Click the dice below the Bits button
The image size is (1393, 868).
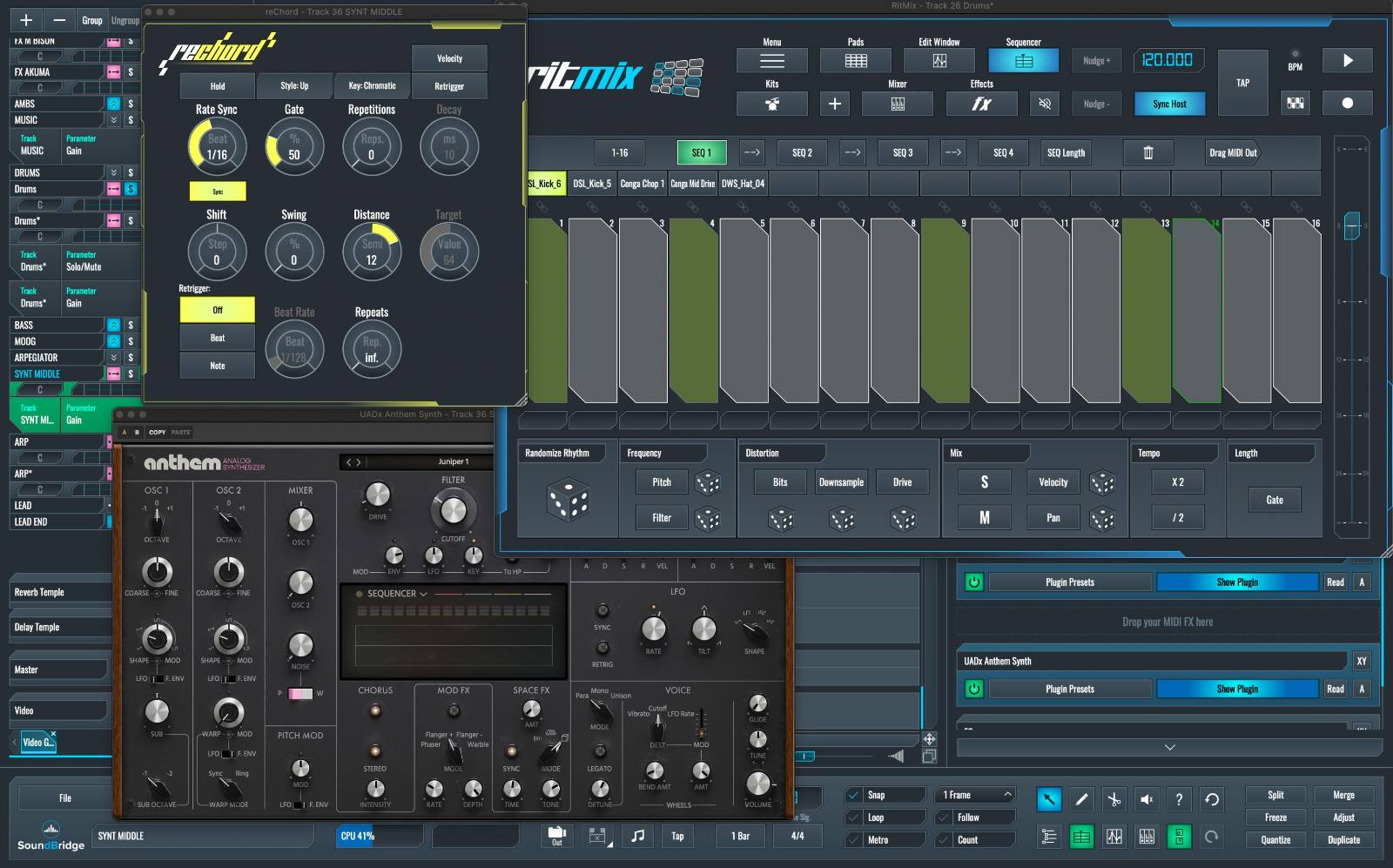[x=781, y=520]
